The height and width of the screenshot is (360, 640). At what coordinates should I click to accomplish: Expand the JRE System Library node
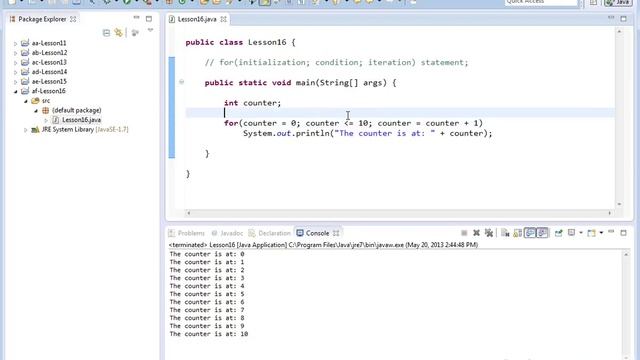point(26,130)
